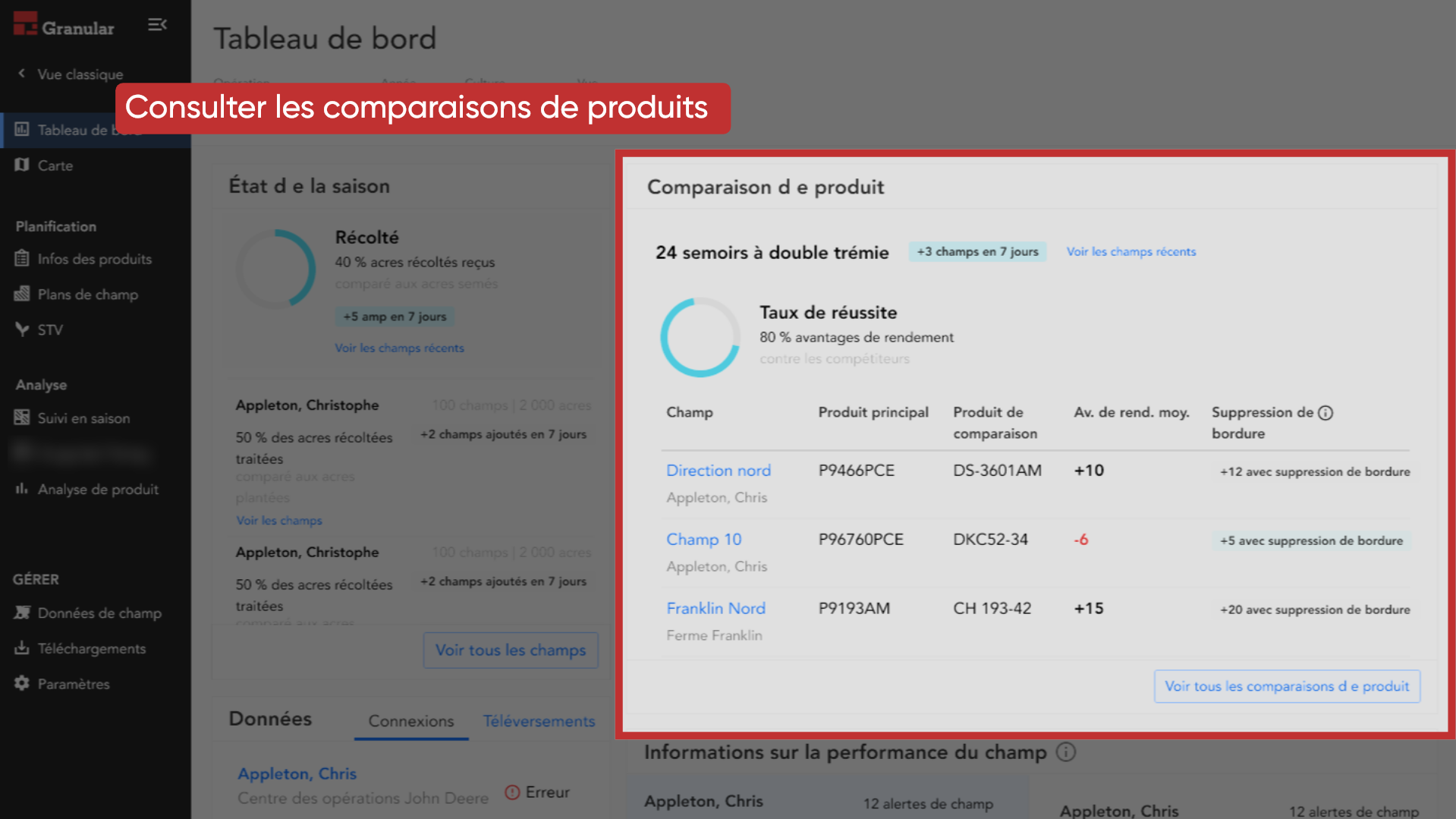Open Analyse de produit menu item
This screenshot has height=819, width=1456.
click(x=98, y=490)
